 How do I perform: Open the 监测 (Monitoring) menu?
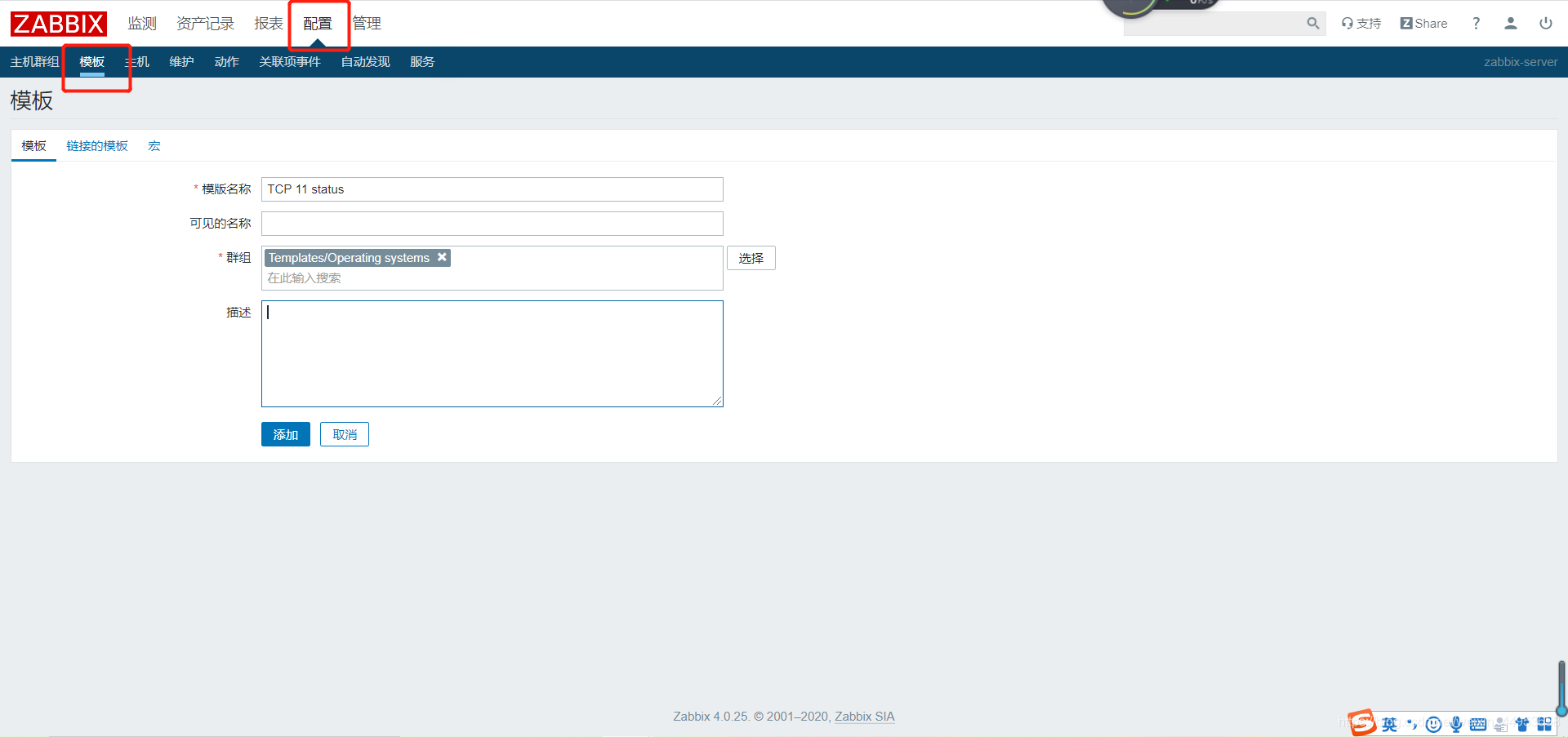click(142, 24)
